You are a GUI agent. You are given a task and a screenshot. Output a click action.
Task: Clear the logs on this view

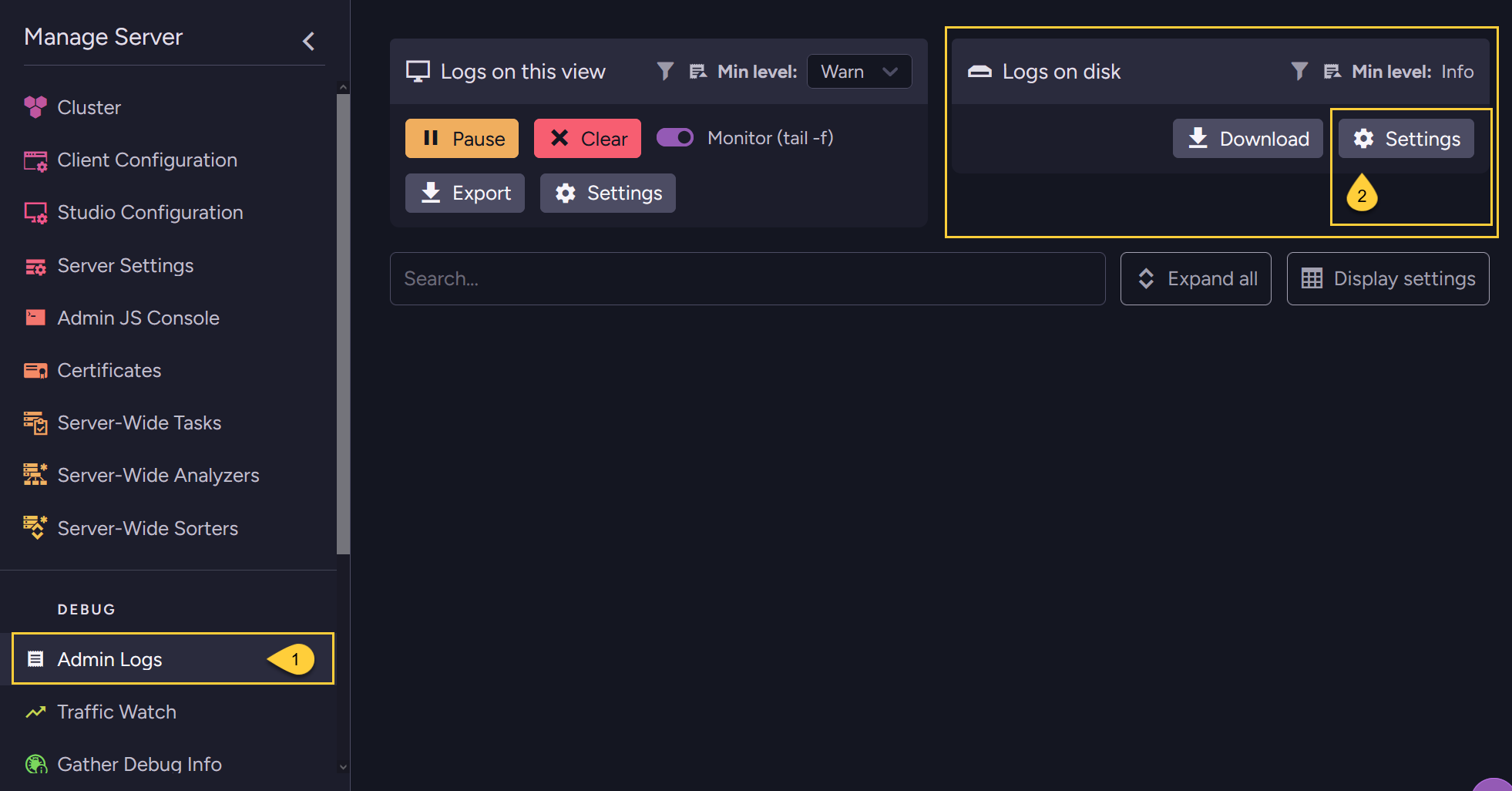pyautogui.click(x=587, y=139)
